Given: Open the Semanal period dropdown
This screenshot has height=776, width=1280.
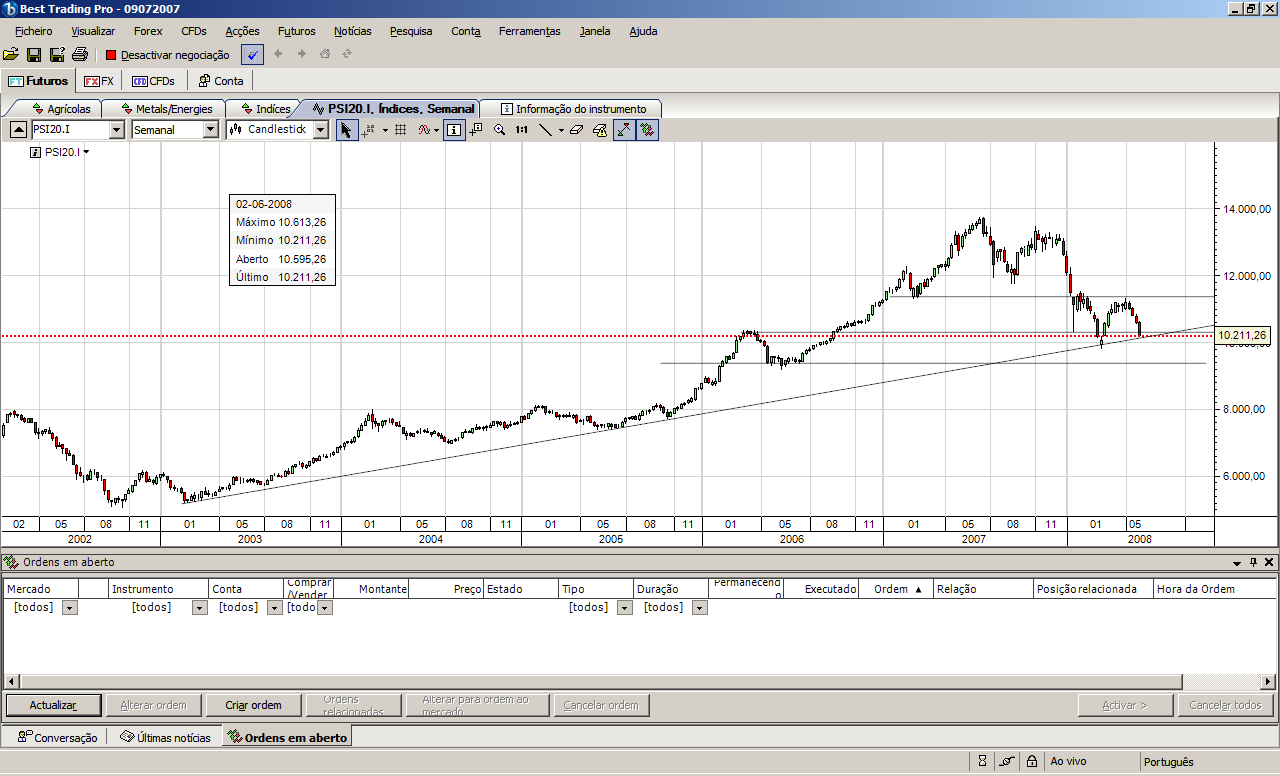Looking at the screenshot, I should (210, 130).
